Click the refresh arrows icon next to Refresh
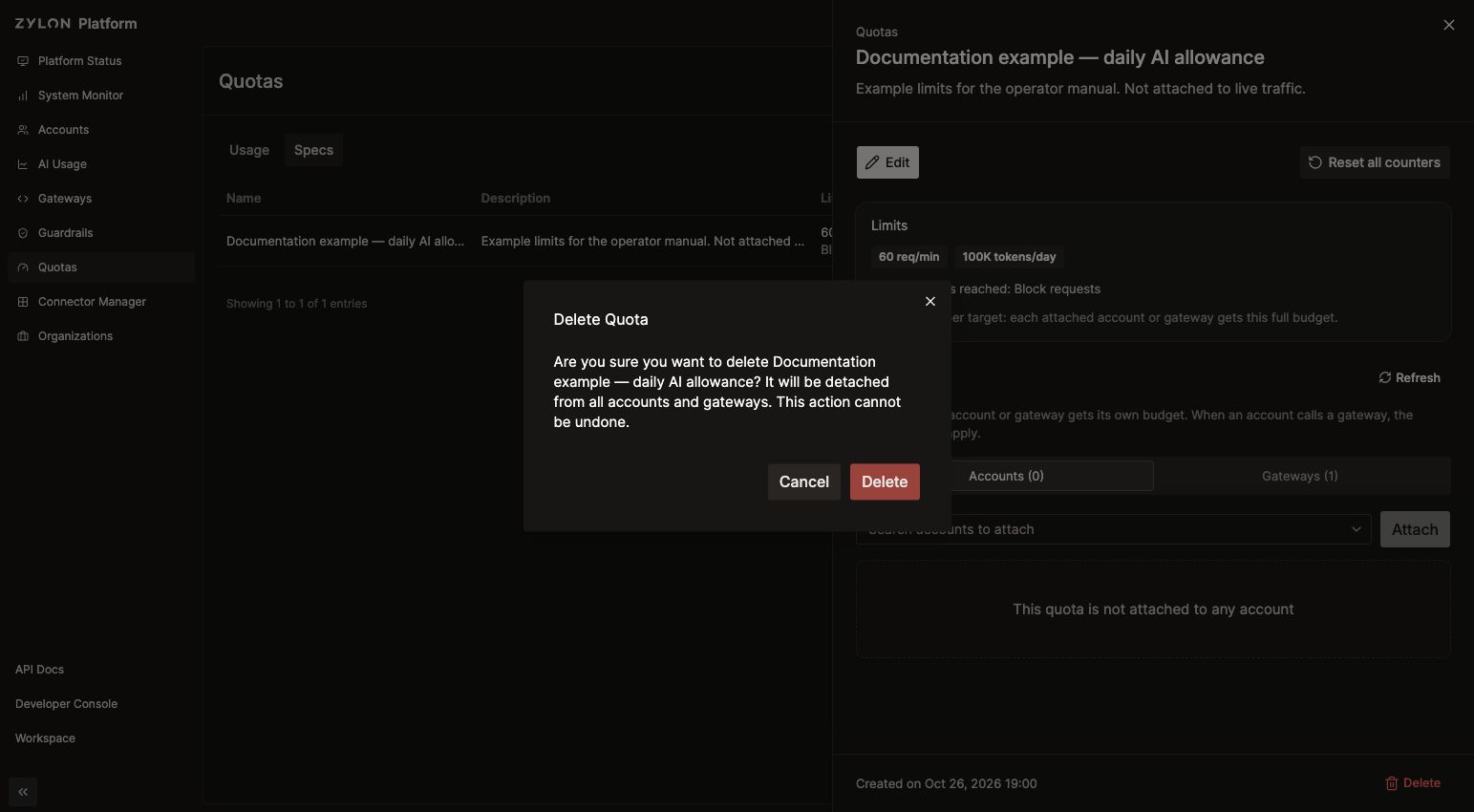The height and width of the screenshot is (812, 1474). (1384, 377)
